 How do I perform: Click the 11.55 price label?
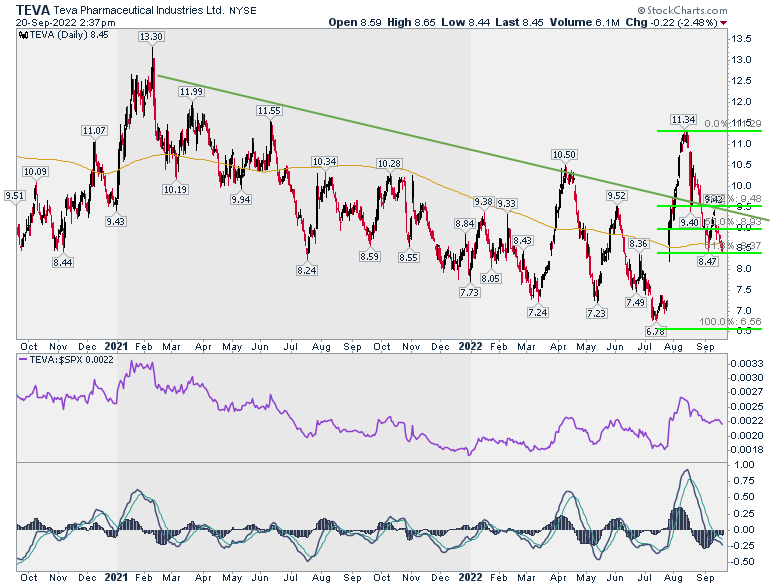[x=269, y=110]
